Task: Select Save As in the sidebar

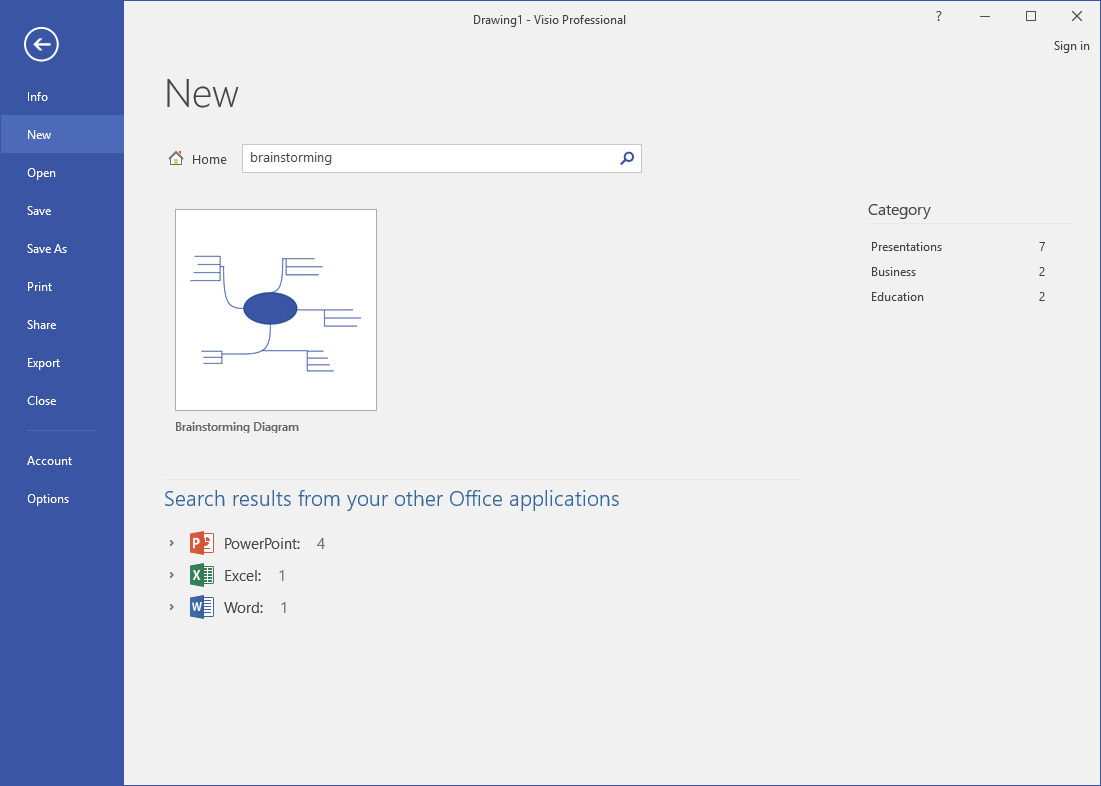Action: pos(47,249)
